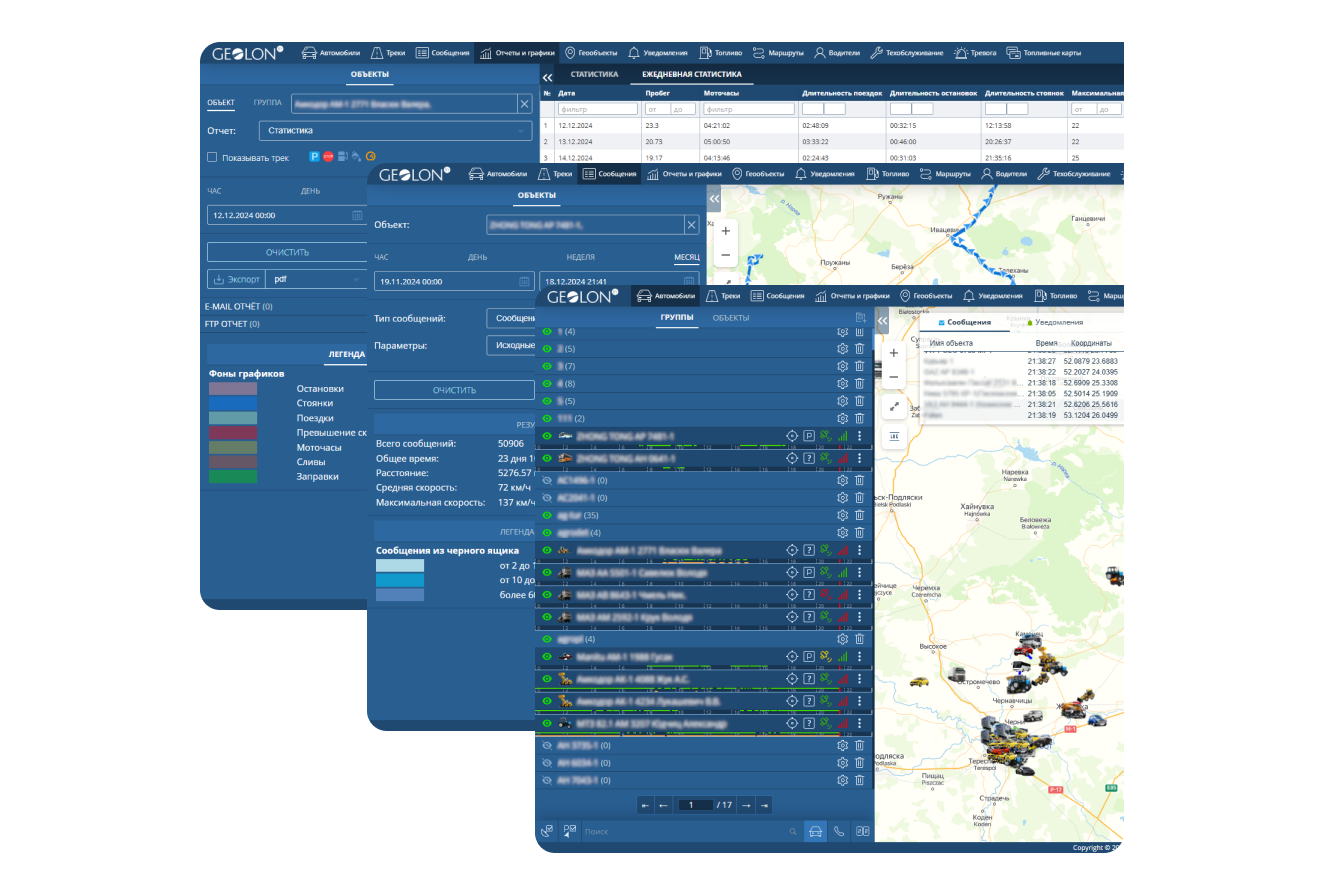The height and width of the screenshot is (896, 1324).
Task: Clear Объект field with X in messages window
Action: pos(691,225)
